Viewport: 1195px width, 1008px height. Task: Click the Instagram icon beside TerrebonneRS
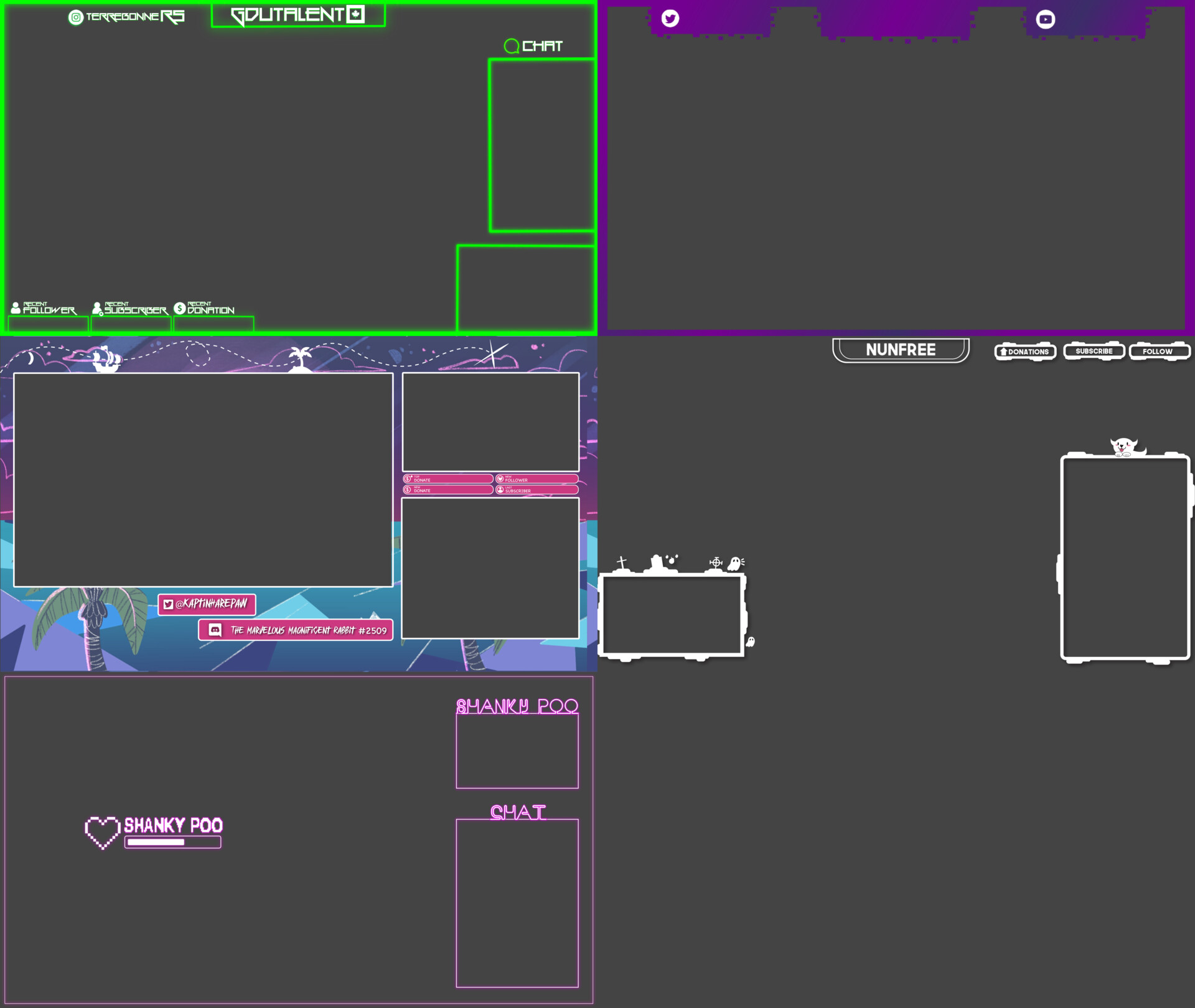(x=75, y=17)
